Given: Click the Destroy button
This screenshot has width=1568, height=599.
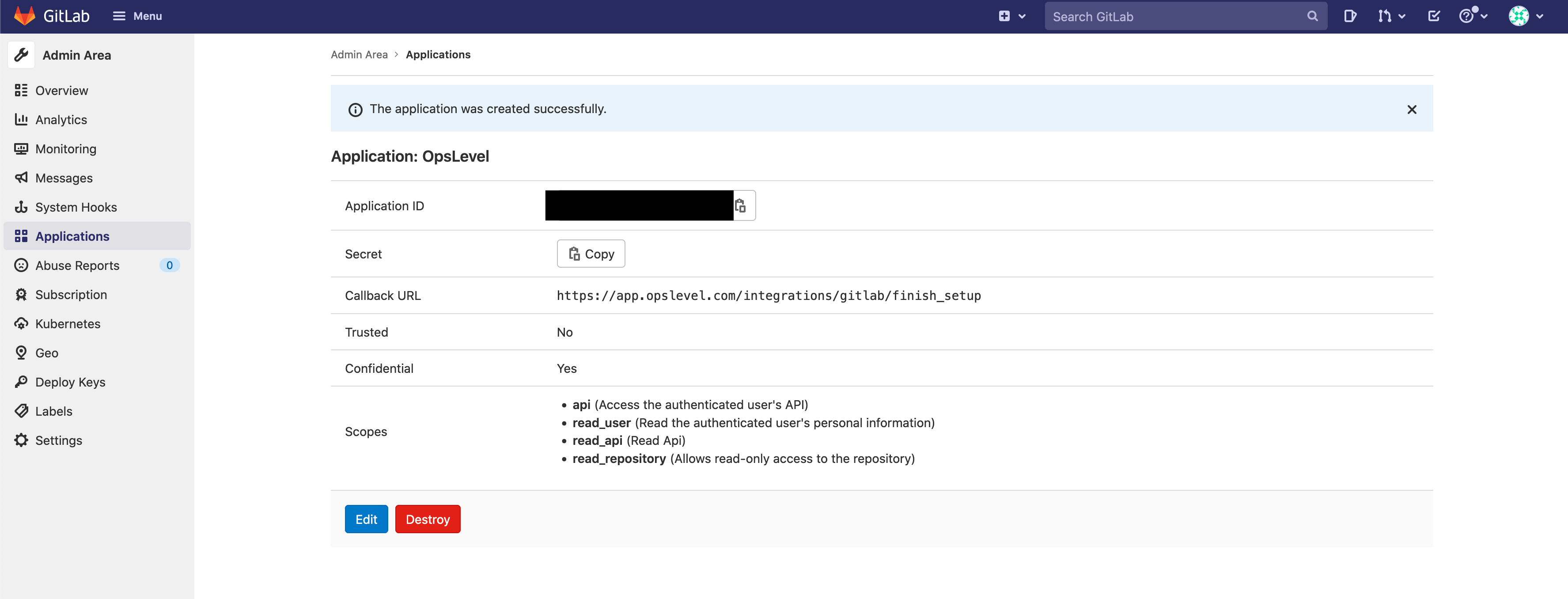Looking at the screenshot, I should 428,519.
